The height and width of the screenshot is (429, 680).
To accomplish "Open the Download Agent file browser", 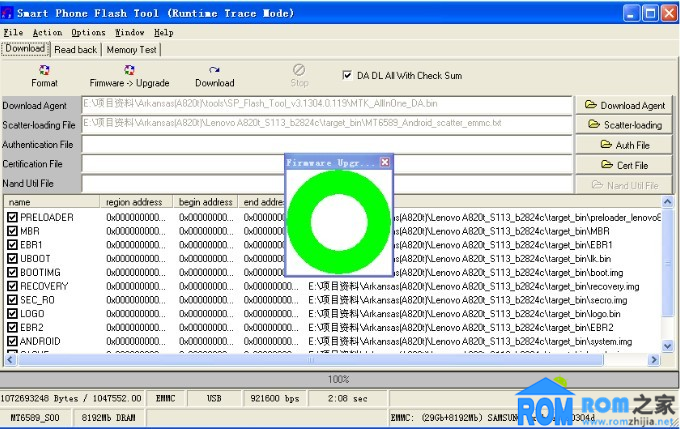I will [625, 105].
